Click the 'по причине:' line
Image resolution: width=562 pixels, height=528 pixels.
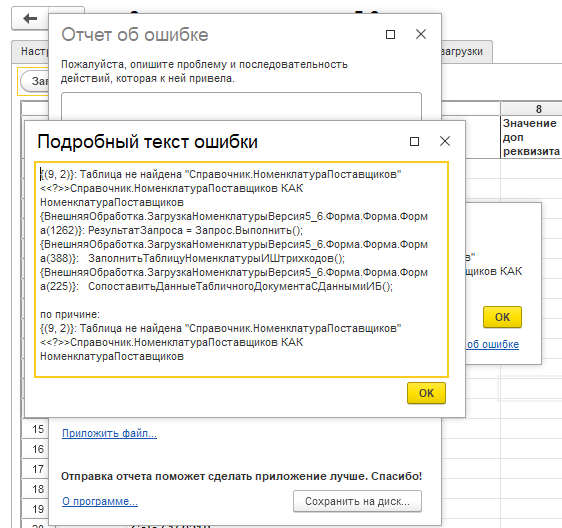point(70,314)
